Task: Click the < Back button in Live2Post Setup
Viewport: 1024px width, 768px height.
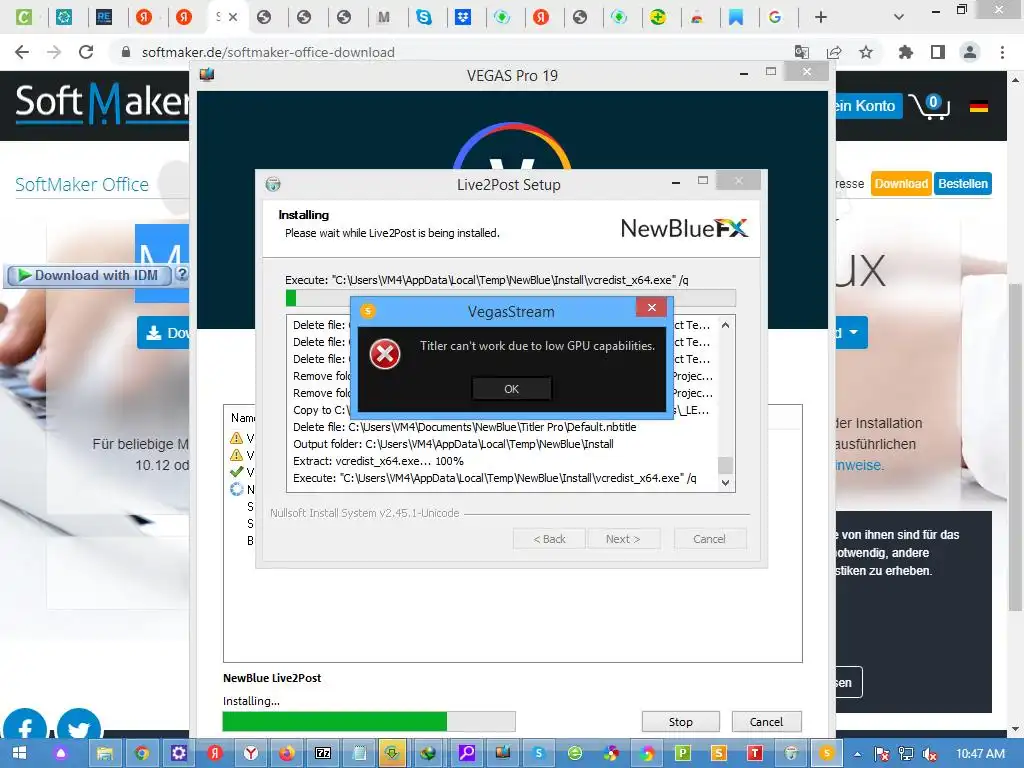Action: click(549, 539)
